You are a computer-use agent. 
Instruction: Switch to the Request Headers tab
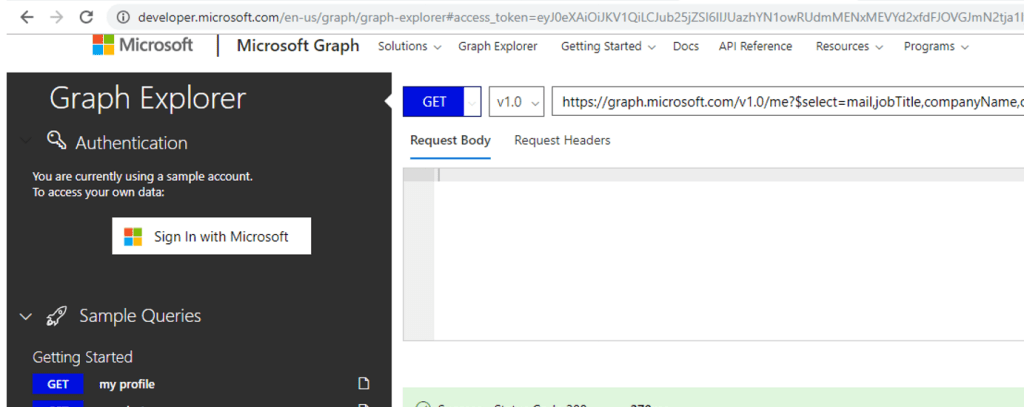pyautogui.click(x=562, y=141)
